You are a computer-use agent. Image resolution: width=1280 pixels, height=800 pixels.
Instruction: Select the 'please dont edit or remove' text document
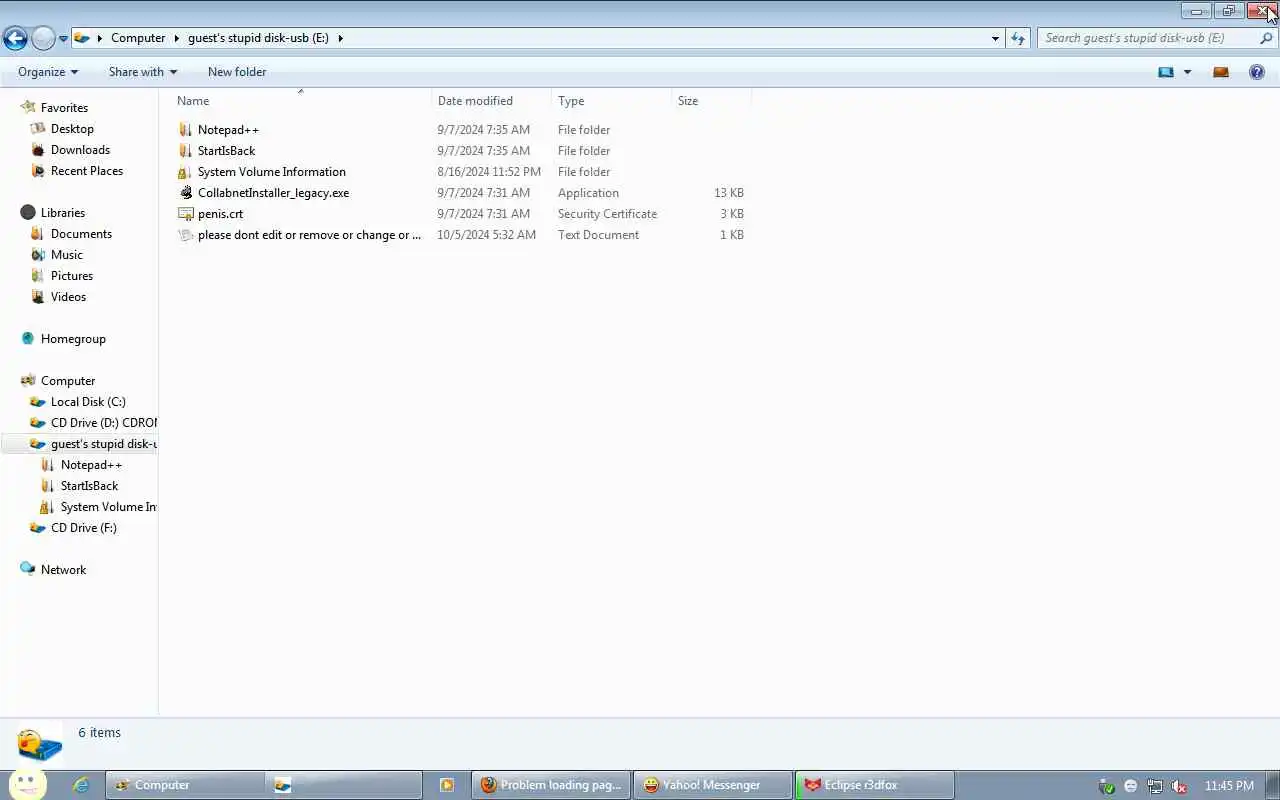(309, 235)
